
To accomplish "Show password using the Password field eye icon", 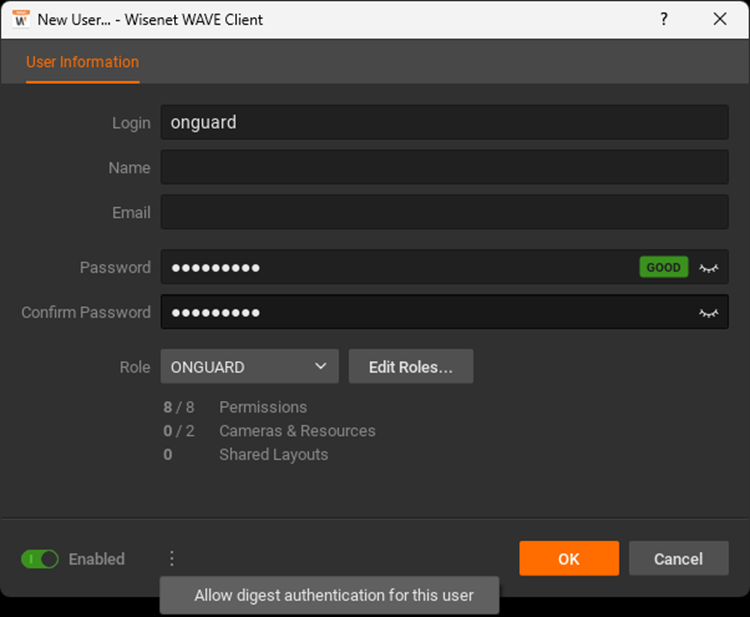I will tap(708, 268).
